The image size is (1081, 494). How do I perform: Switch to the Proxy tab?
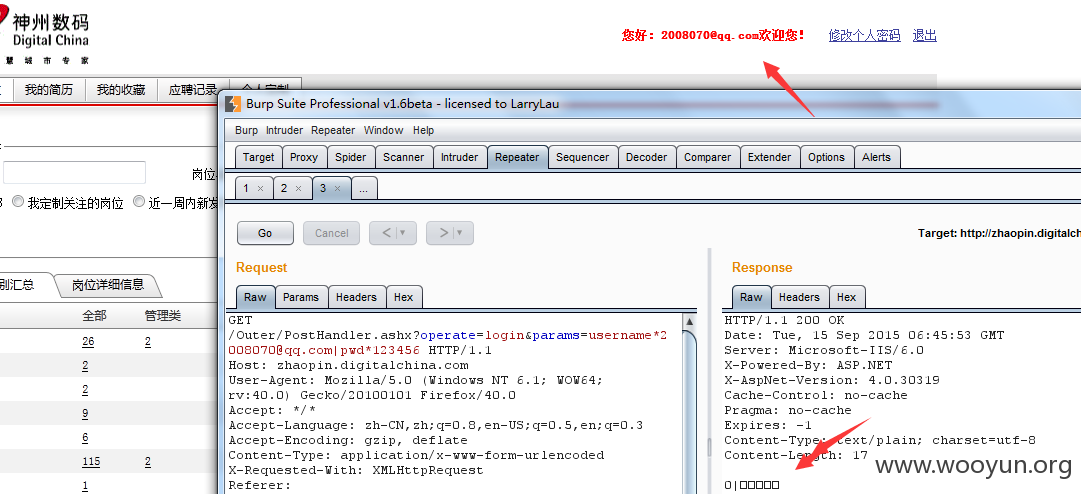304,157
